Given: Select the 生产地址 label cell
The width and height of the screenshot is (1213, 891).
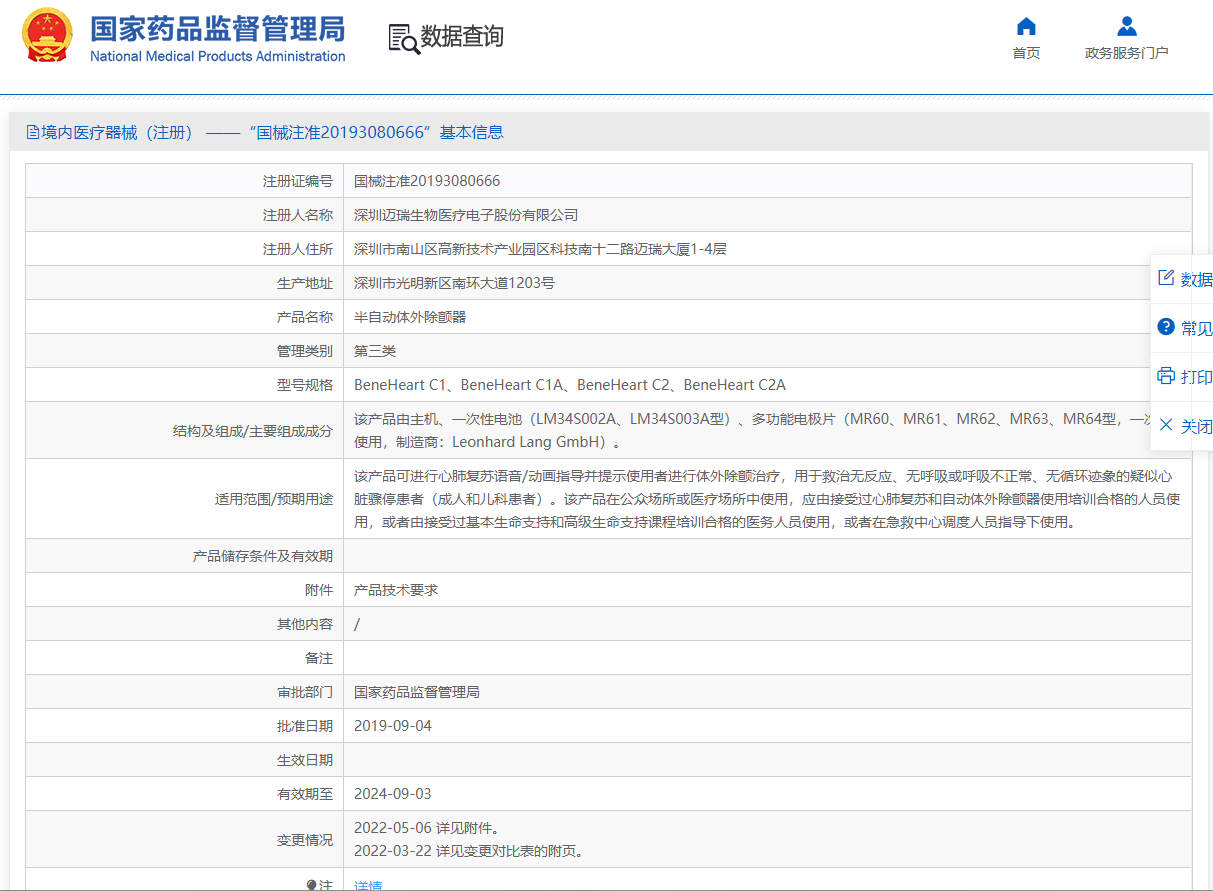Looking at the screenshot, I should (x=185, y=283).
